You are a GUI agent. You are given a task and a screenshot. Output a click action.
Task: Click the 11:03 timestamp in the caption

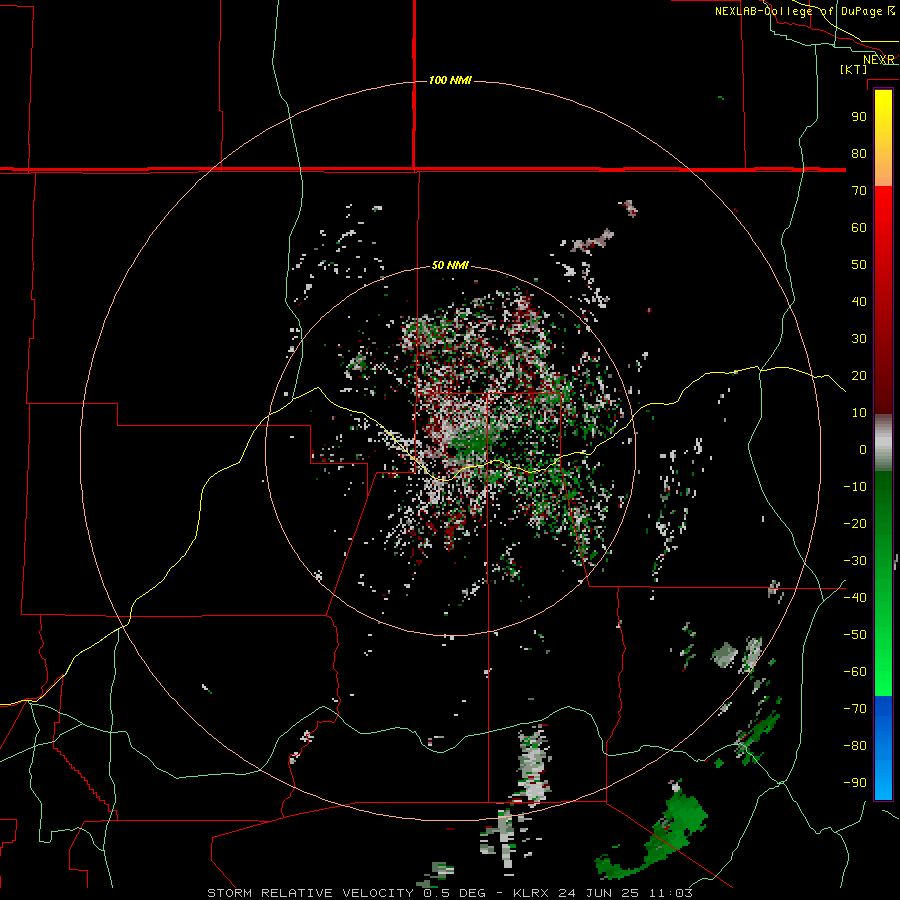click(671, 893)
